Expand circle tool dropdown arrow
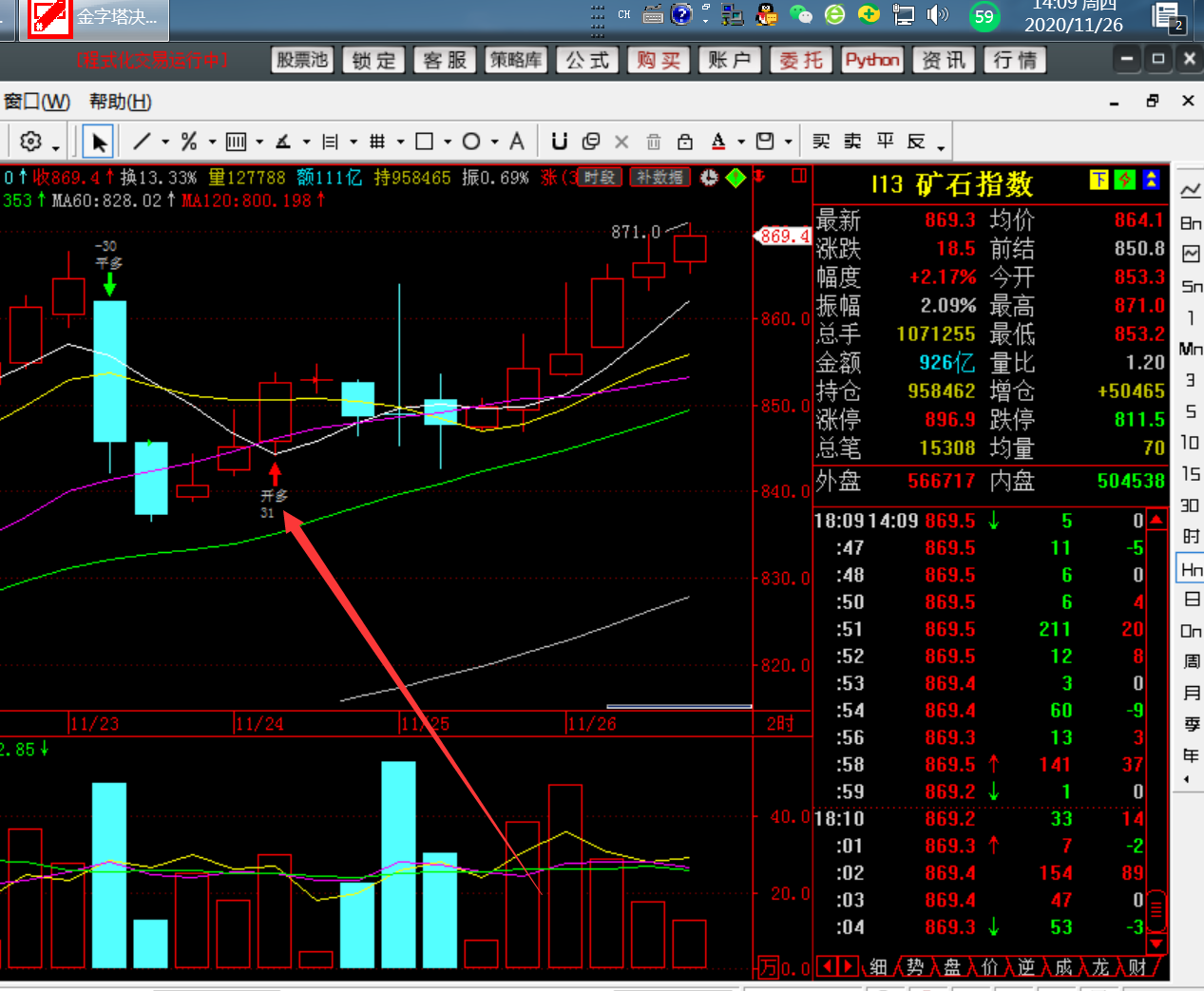Screen dimensions: 1204x991 pos(494,143)
